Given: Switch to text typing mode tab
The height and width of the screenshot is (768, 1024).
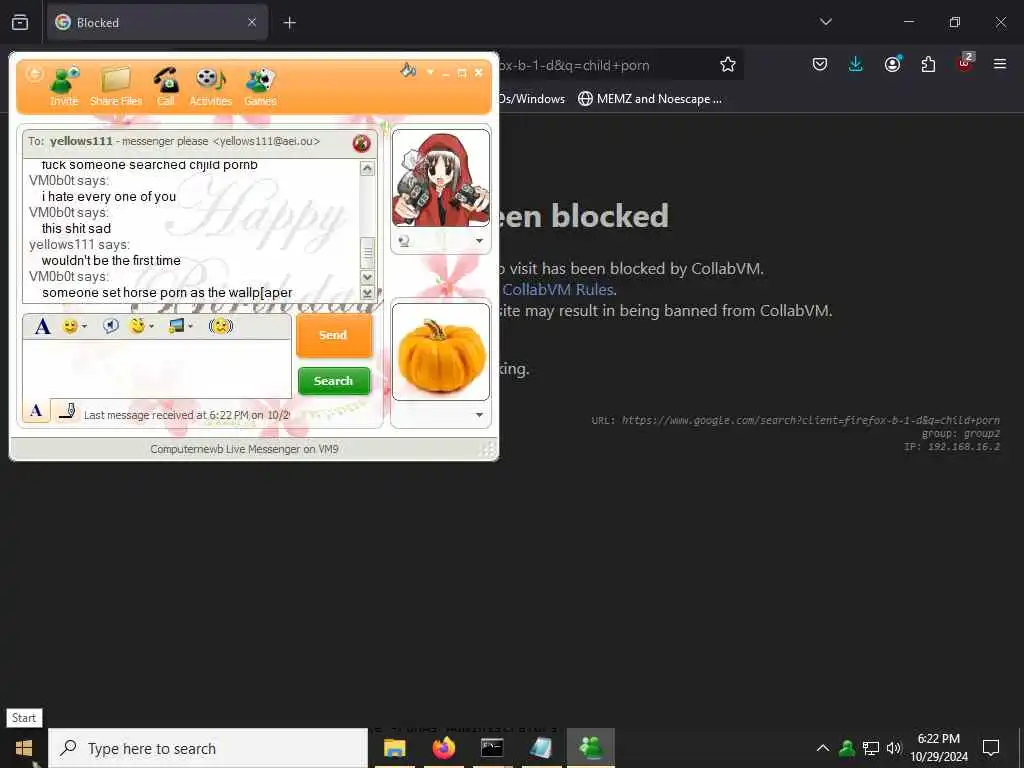Looking at the screenshot, I should coord(37,411).
